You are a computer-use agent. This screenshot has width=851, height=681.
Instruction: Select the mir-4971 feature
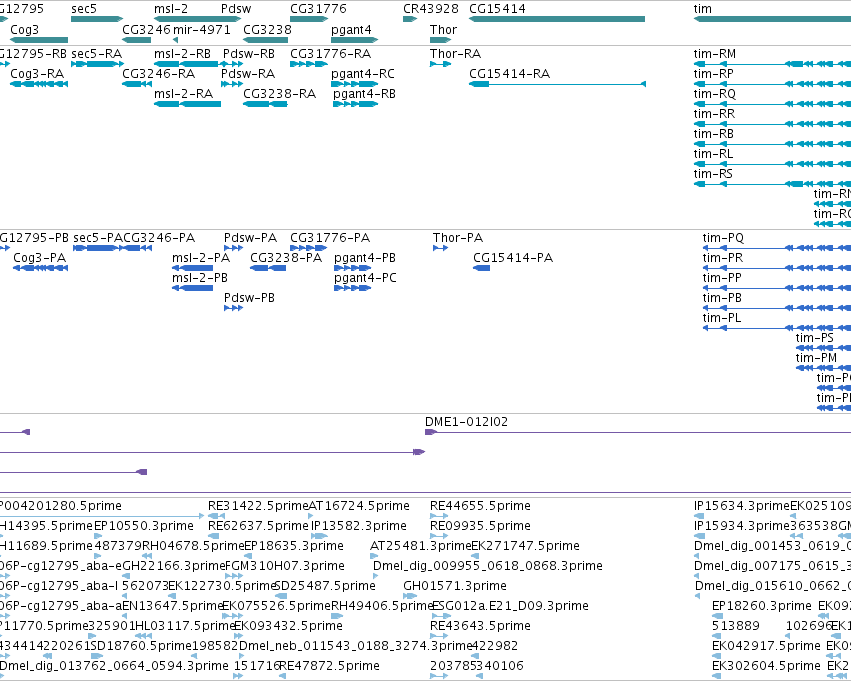coord(175,40)
